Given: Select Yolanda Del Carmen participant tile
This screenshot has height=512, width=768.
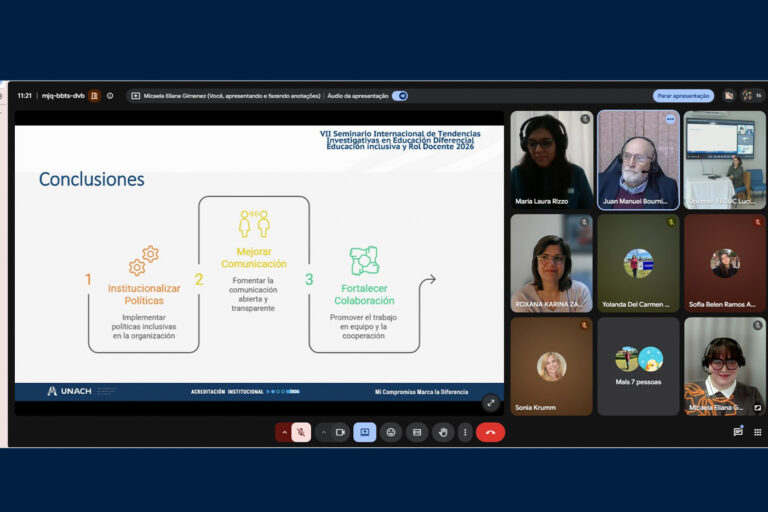Looking at the screenshot, I should 638,263.
